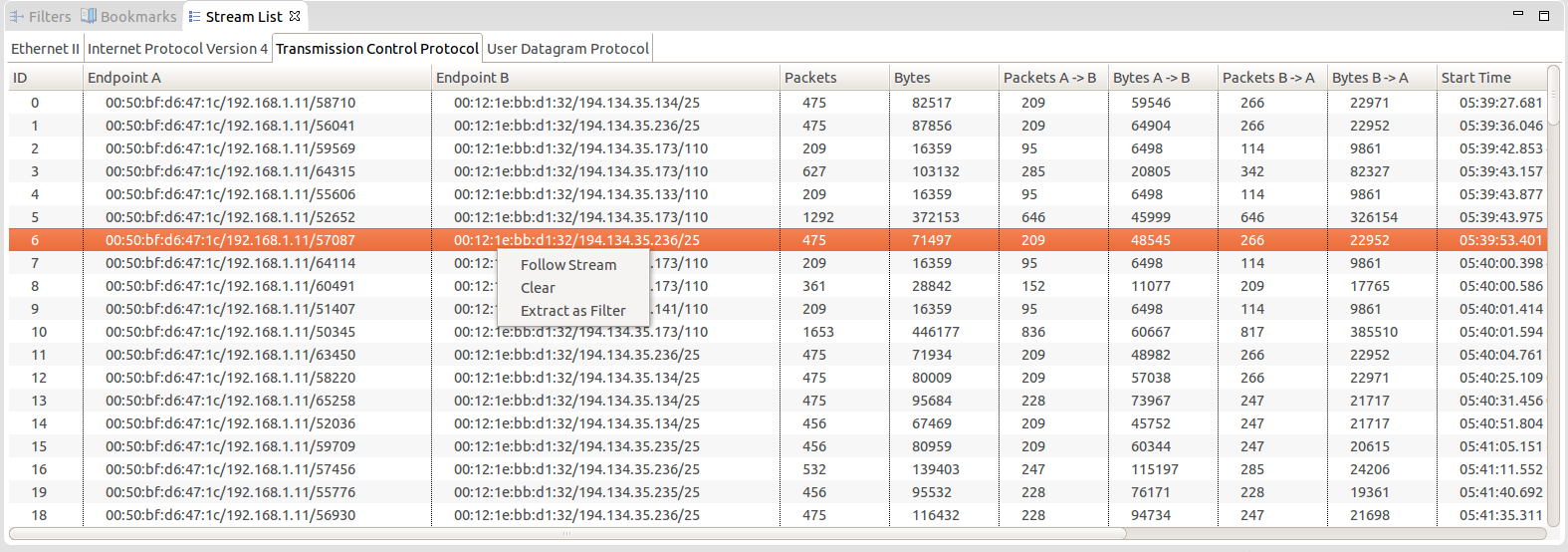
Task: Minimize the Stream List panel
Action: click(x=1518, y=14)
